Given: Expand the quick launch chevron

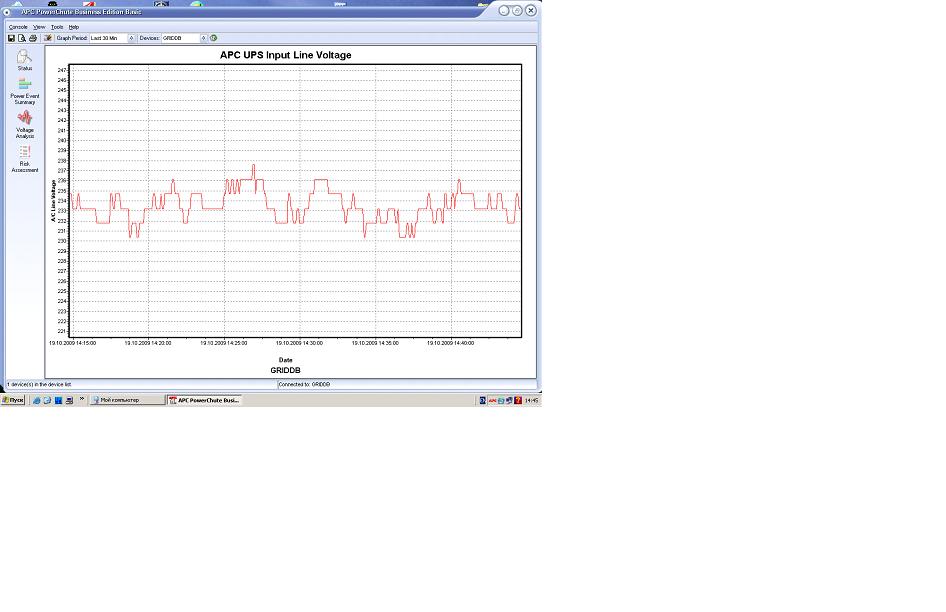Looking at the screenshot, I should click(x=81, y=399).
